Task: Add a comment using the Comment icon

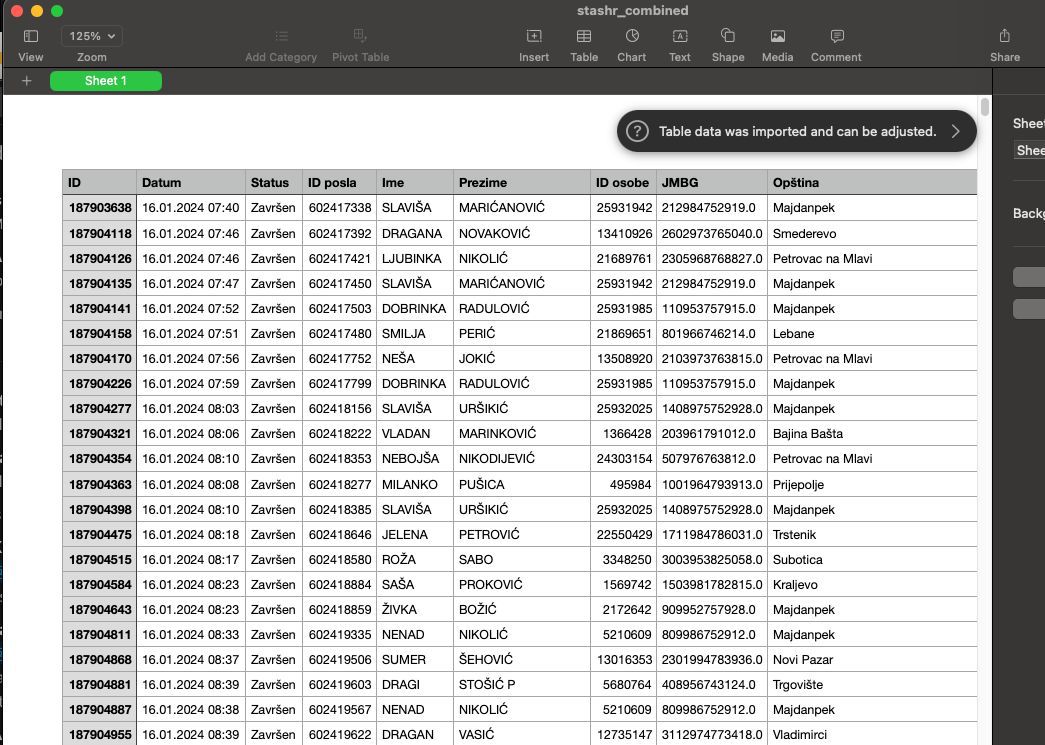Action: click(x=836, y=41)
